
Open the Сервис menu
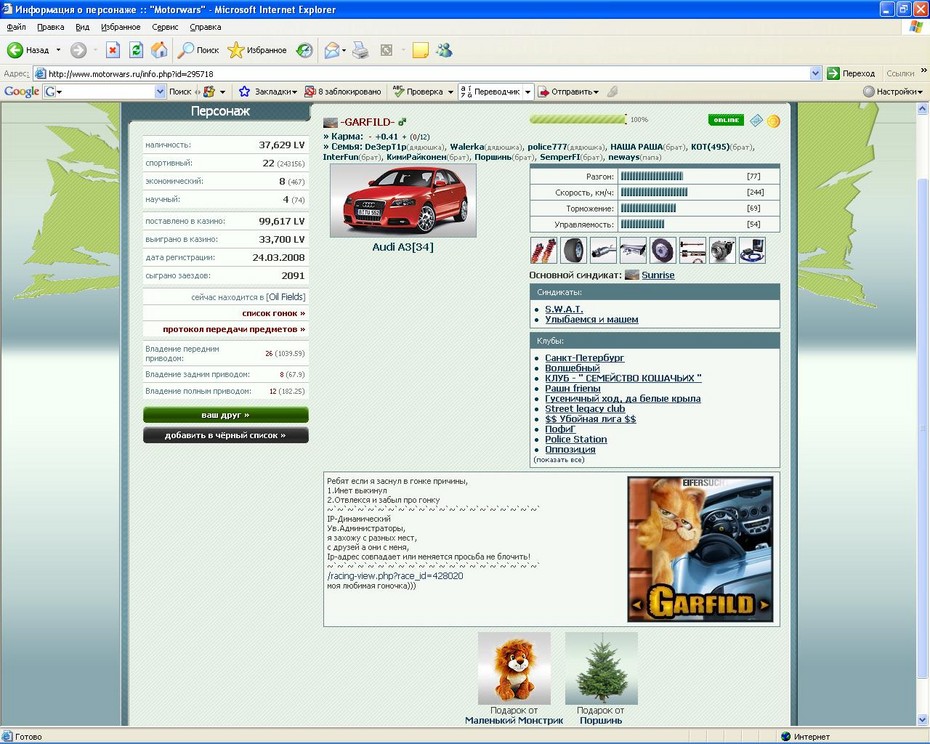coord(165,27)
